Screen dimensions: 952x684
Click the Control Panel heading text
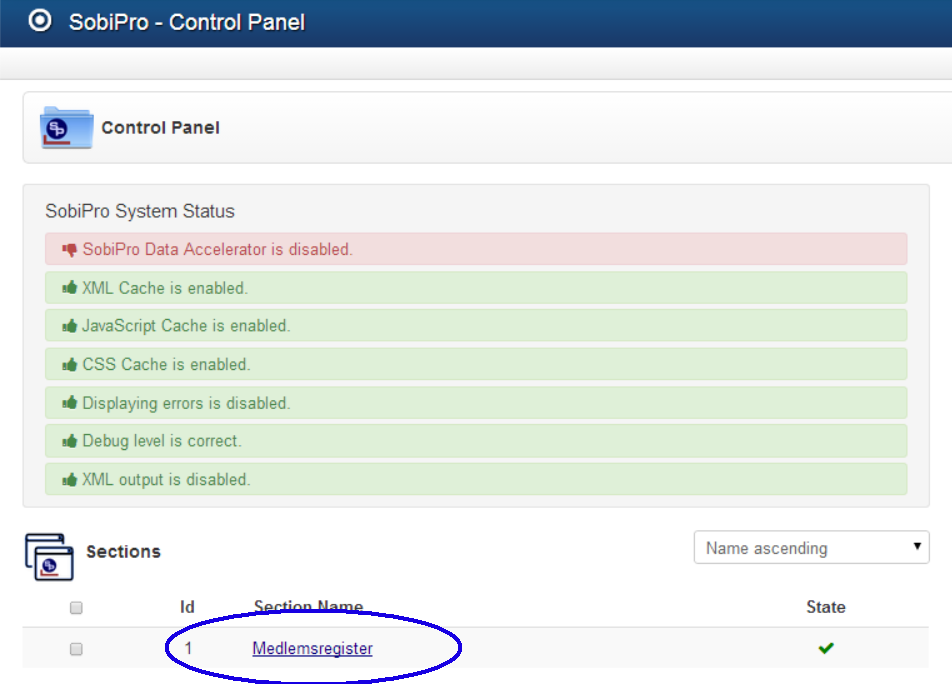pyautogui.click(x=160, y=127)
